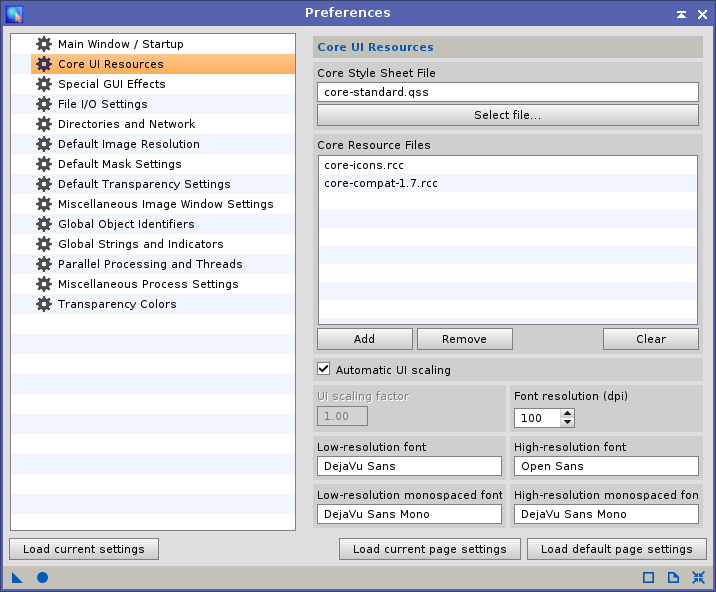This screenshot has width=716, height=592.
Task: Disable Automatic UI scaling checkbox
Action: pyautogui.click(x=323, y=369)
